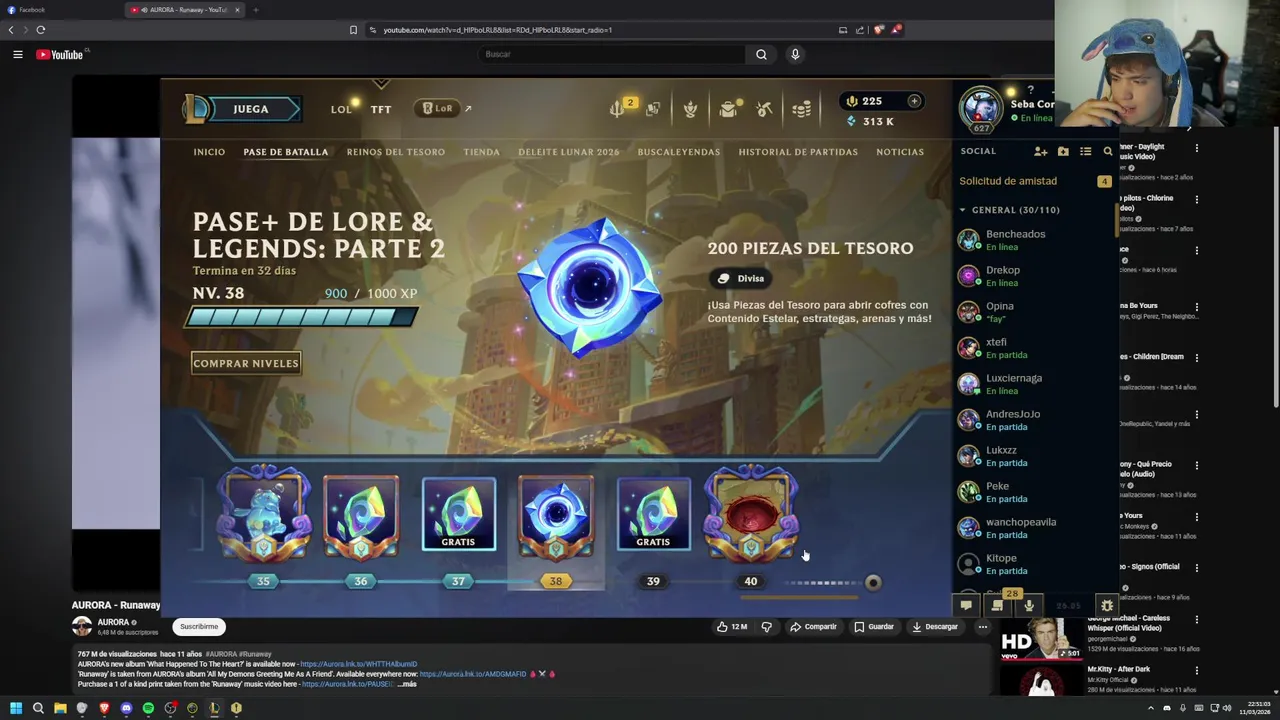1280x720 pixels.
Task: Open more actions three-dot menu under video
Action: tap(982, 627)
